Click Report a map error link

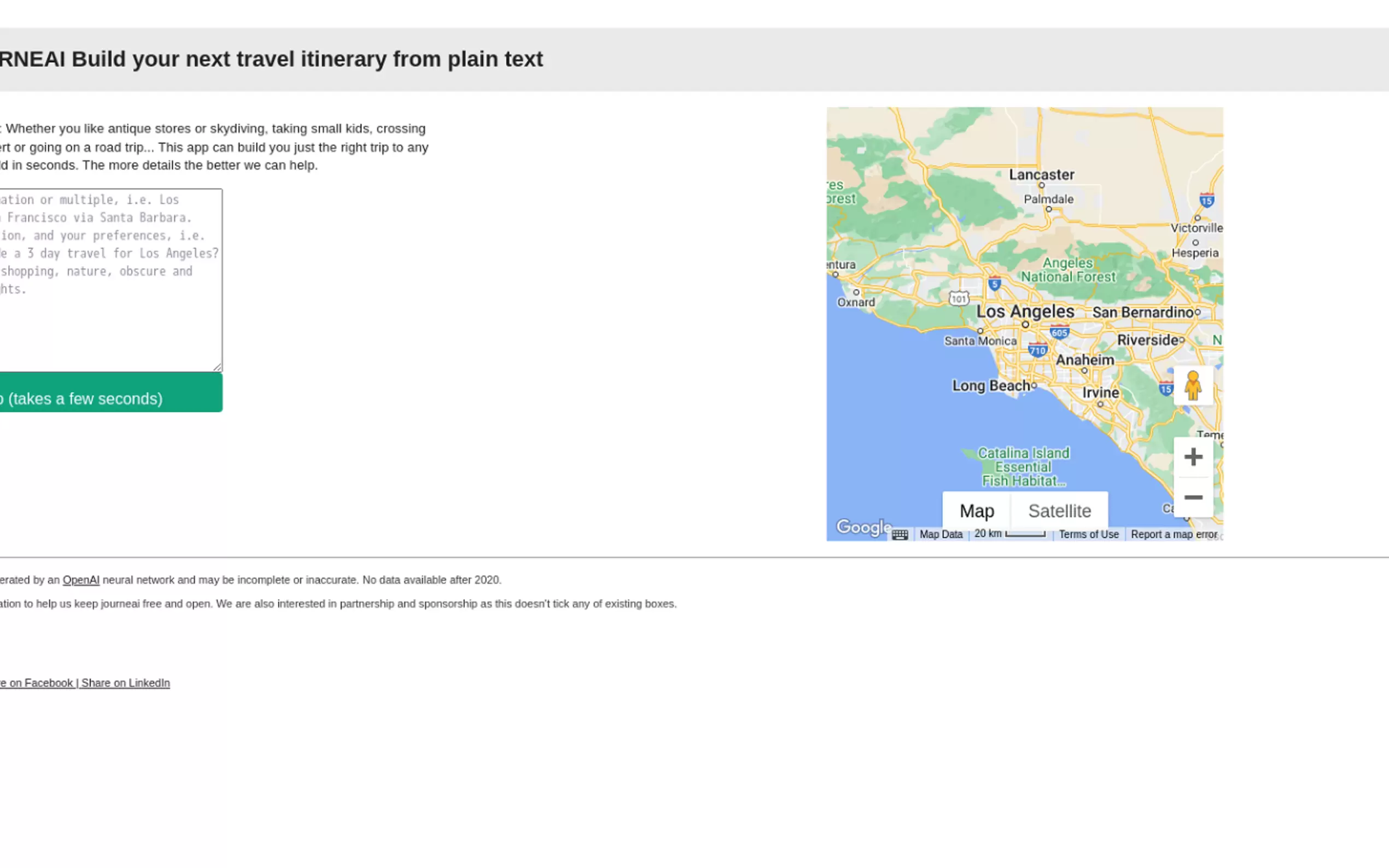(1173, 535)
